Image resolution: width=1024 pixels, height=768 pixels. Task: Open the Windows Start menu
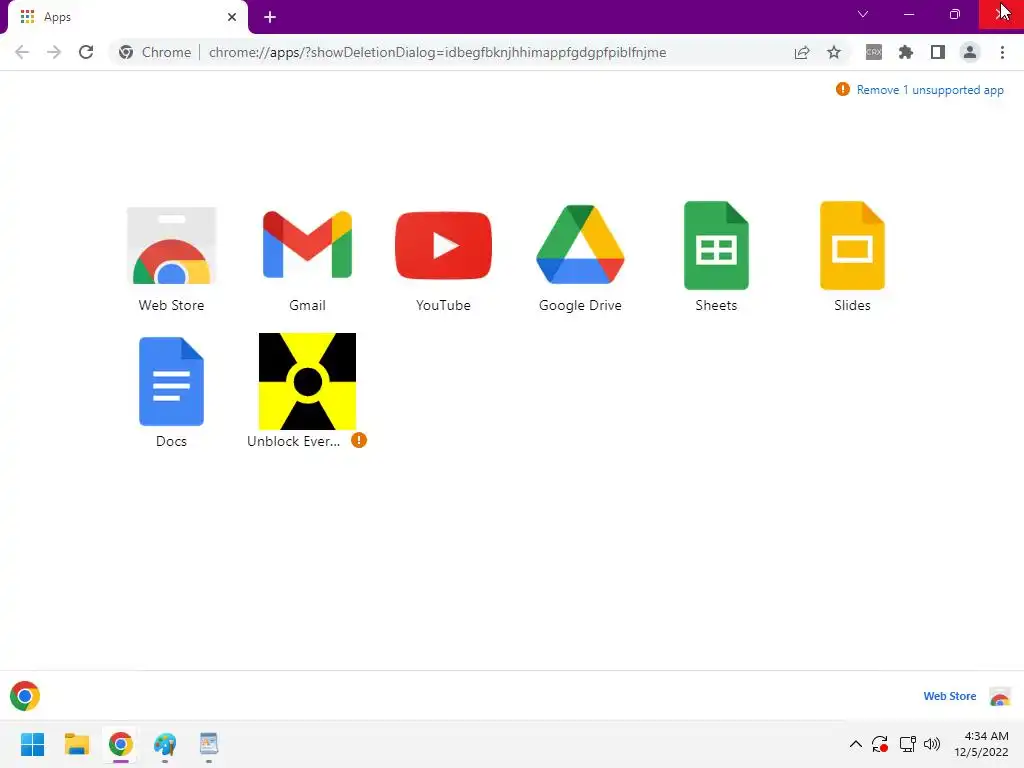(32, 744)
